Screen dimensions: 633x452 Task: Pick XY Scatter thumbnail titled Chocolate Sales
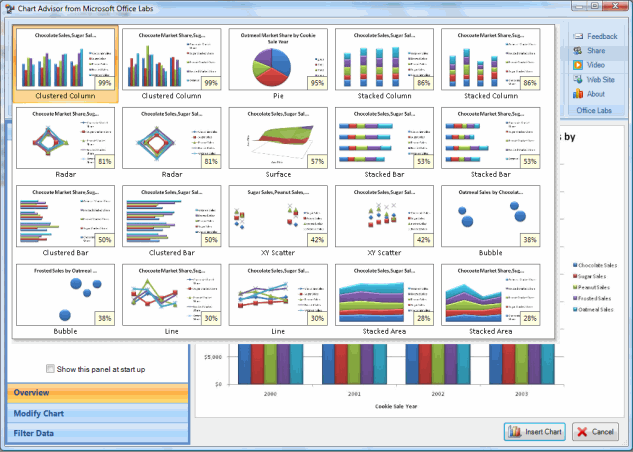pyautogui.click(x=384, y=216)
